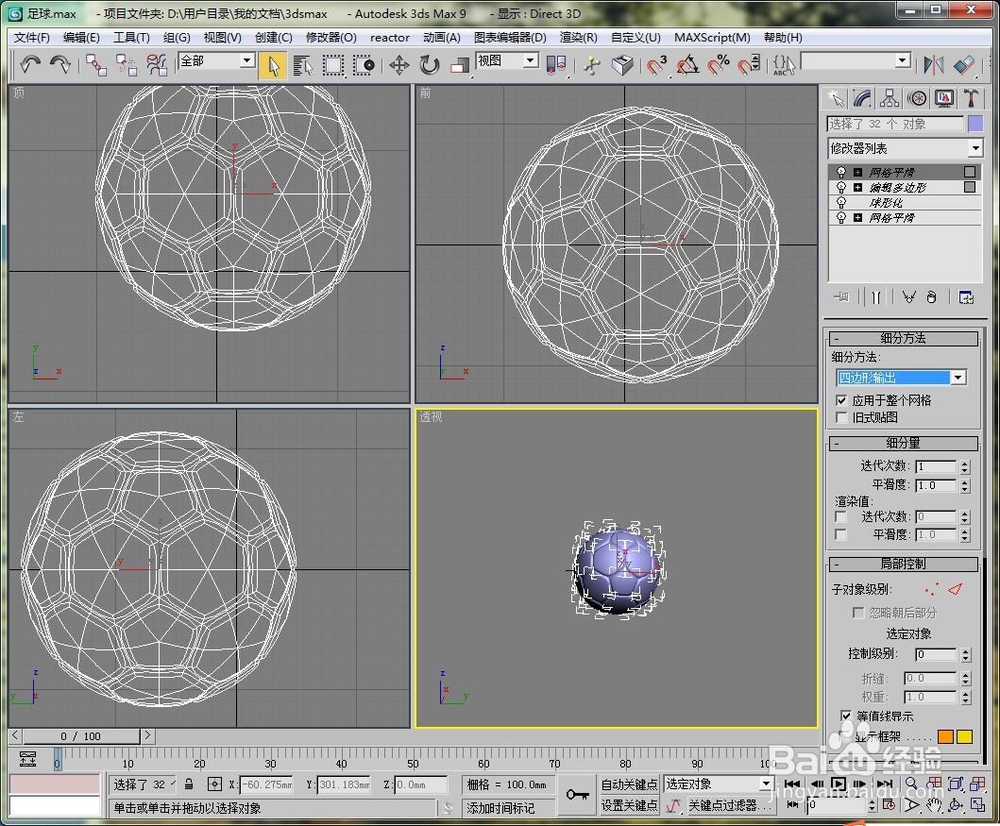Enable render 迭代次数 checkbox
This screenshot has width=1000, height=826.
[841, 517]
